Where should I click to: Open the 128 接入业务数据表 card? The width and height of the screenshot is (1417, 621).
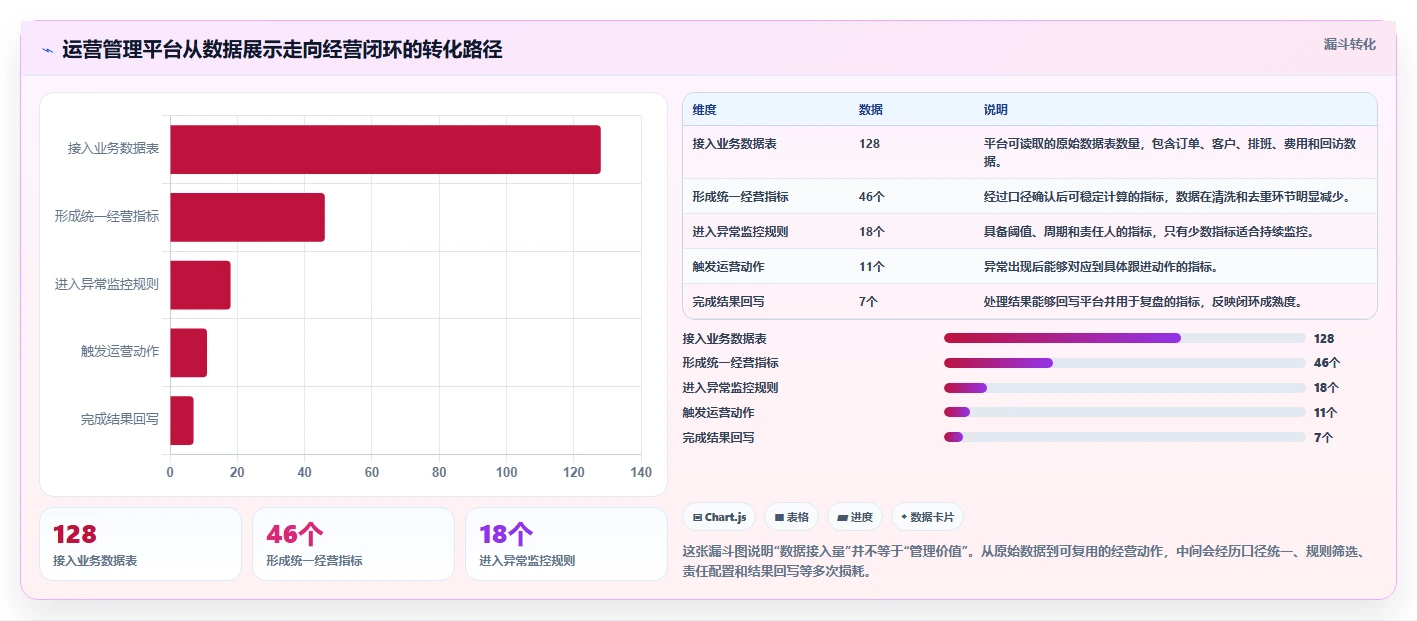pyautogui.click(x=140, y=544)
